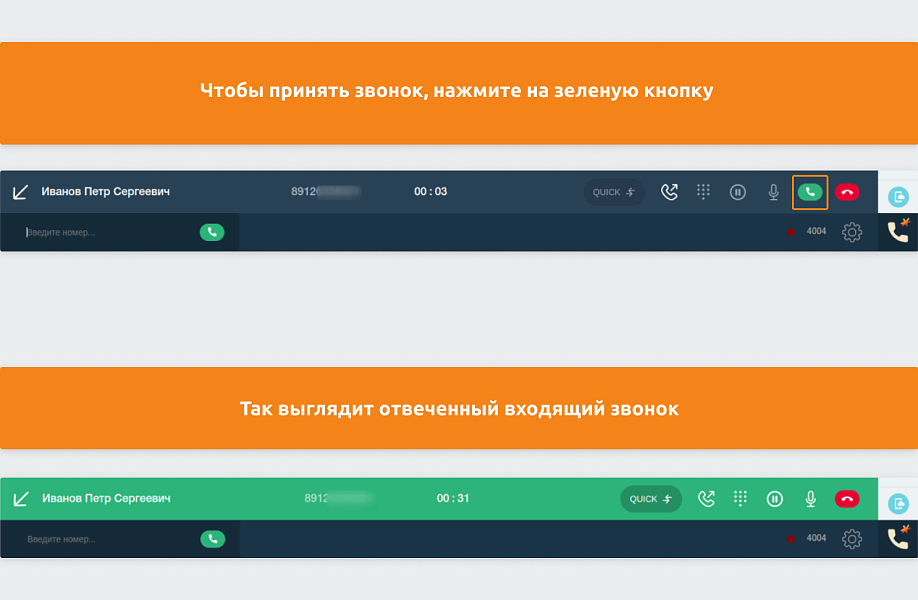Expand the dial pad on the answered call
Image resolution: width=918 pixels, height=600 pixels.
click(740, 498)
